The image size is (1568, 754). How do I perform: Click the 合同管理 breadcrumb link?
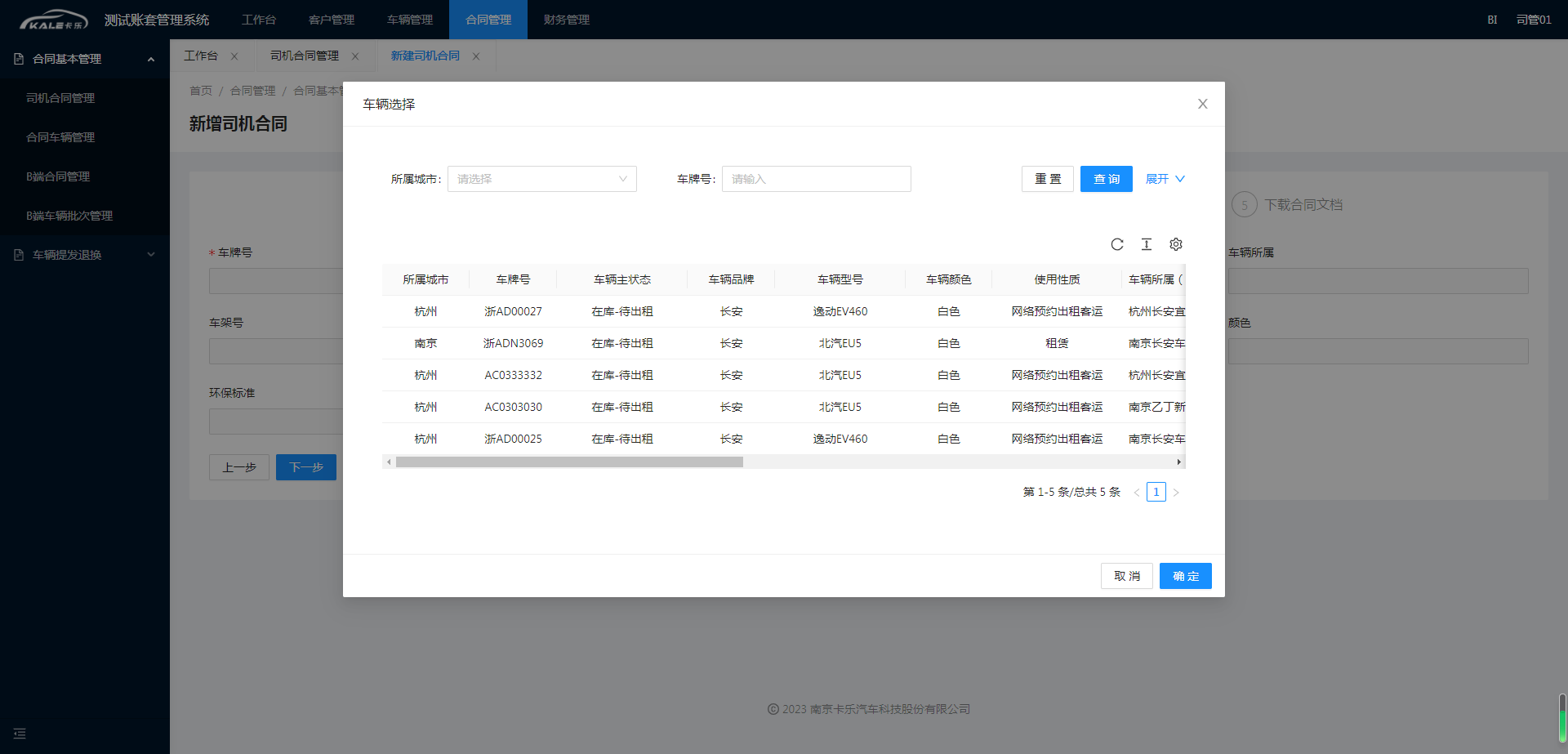pyautogui.click(x=253, y=91)
